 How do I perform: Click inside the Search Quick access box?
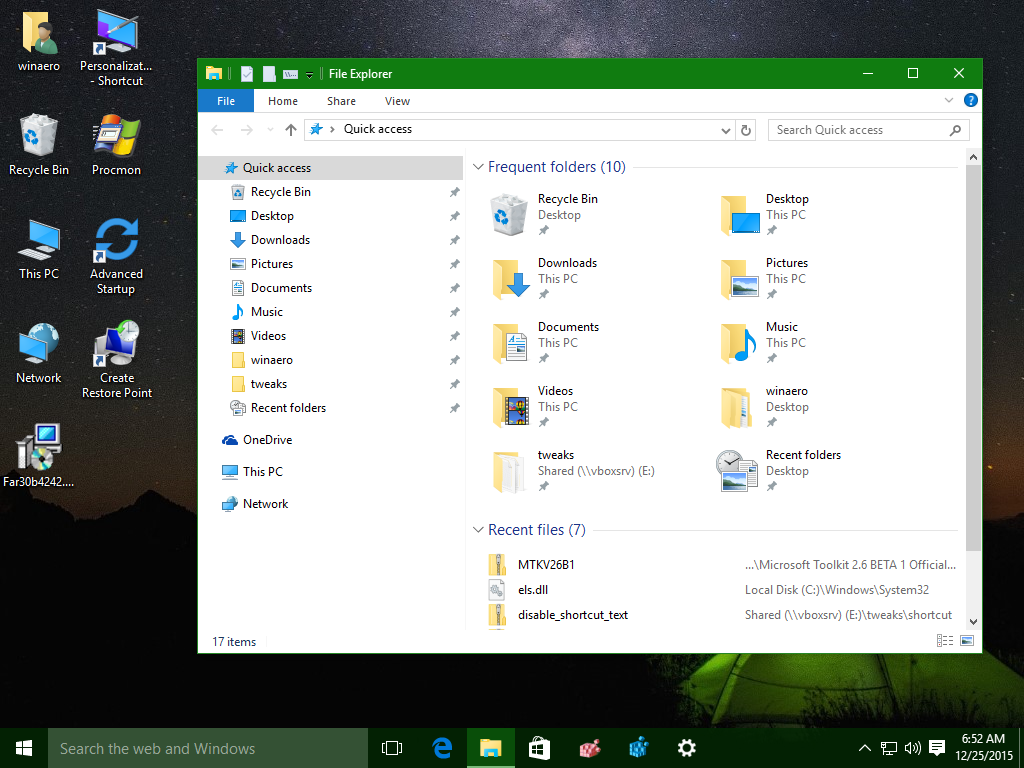(850, 130)
